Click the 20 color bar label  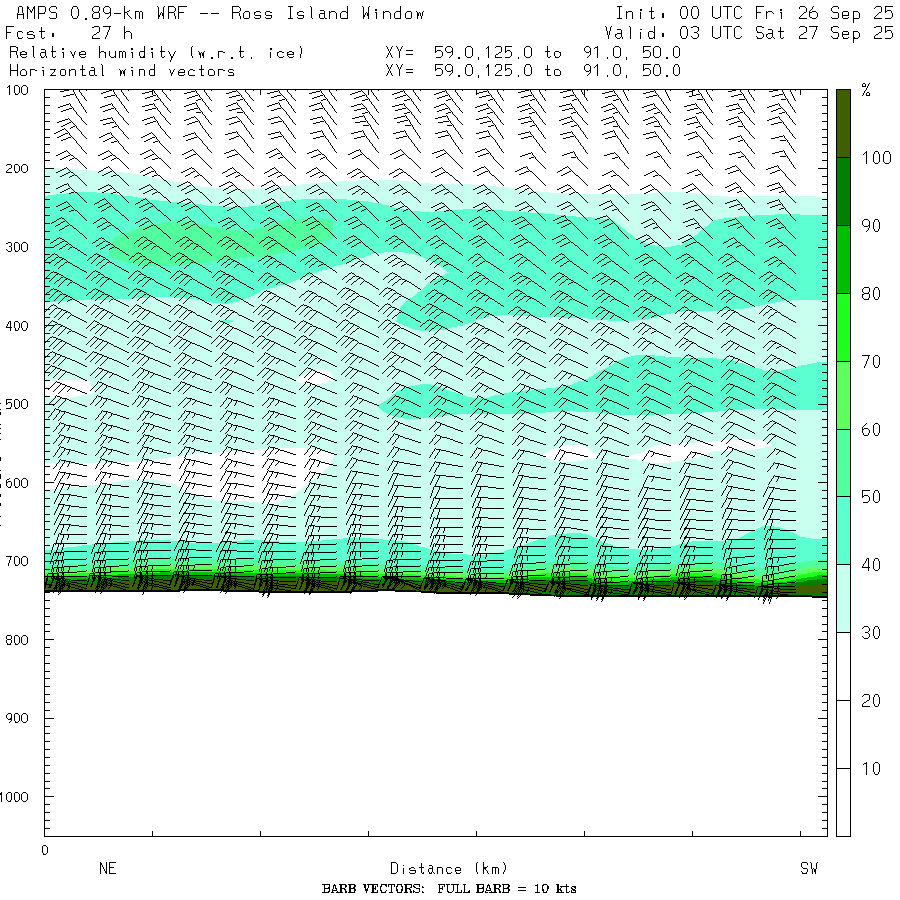pos(871,701)
